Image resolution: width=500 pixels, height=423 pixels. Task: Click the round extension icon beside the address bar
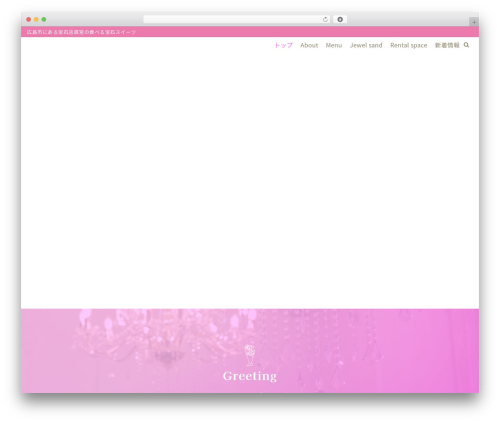point(340,20)
